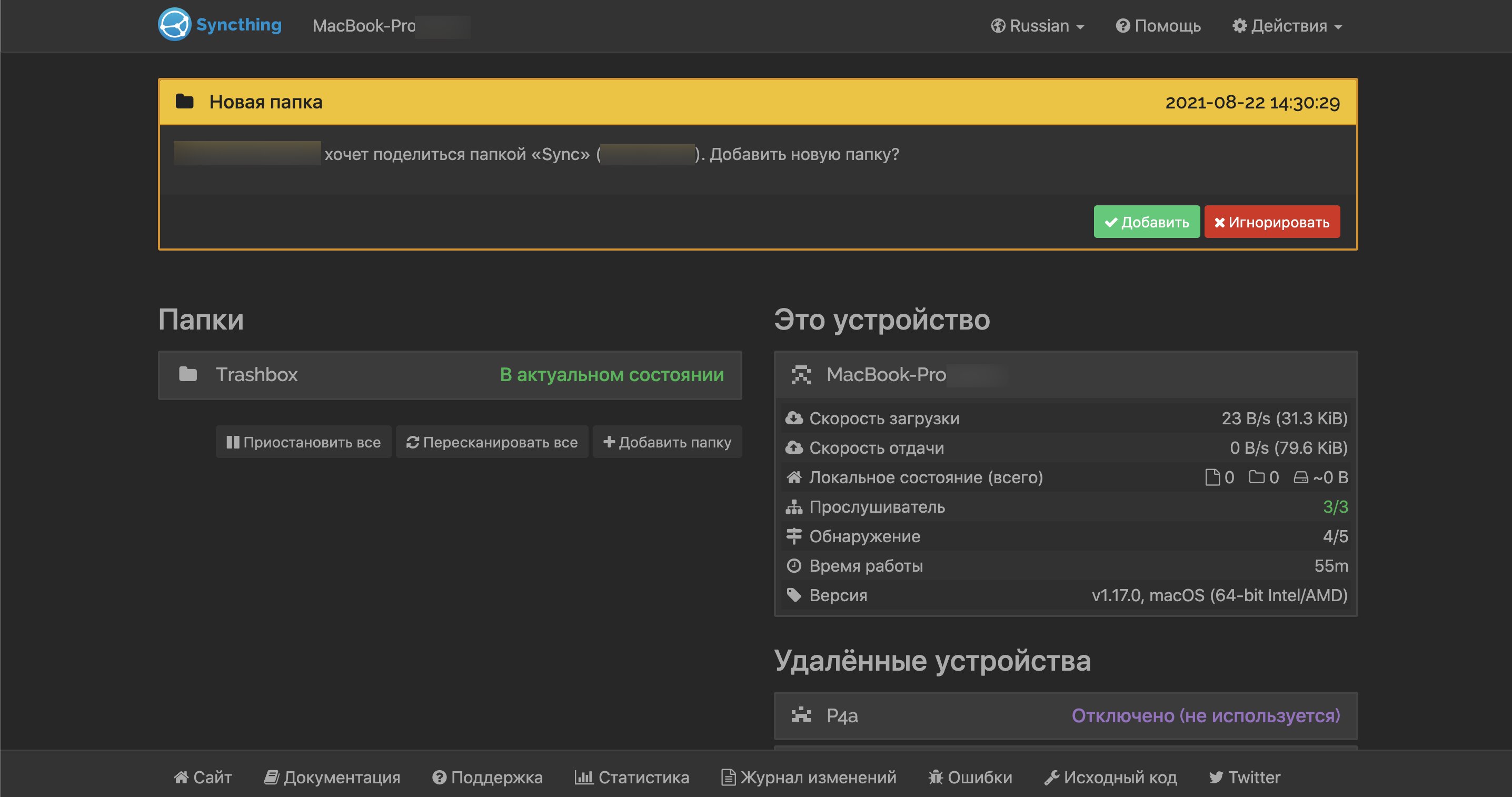Click the MacBook-Pro device identicon
Viewport: 1512px width, 797px height.
point(801,374)
